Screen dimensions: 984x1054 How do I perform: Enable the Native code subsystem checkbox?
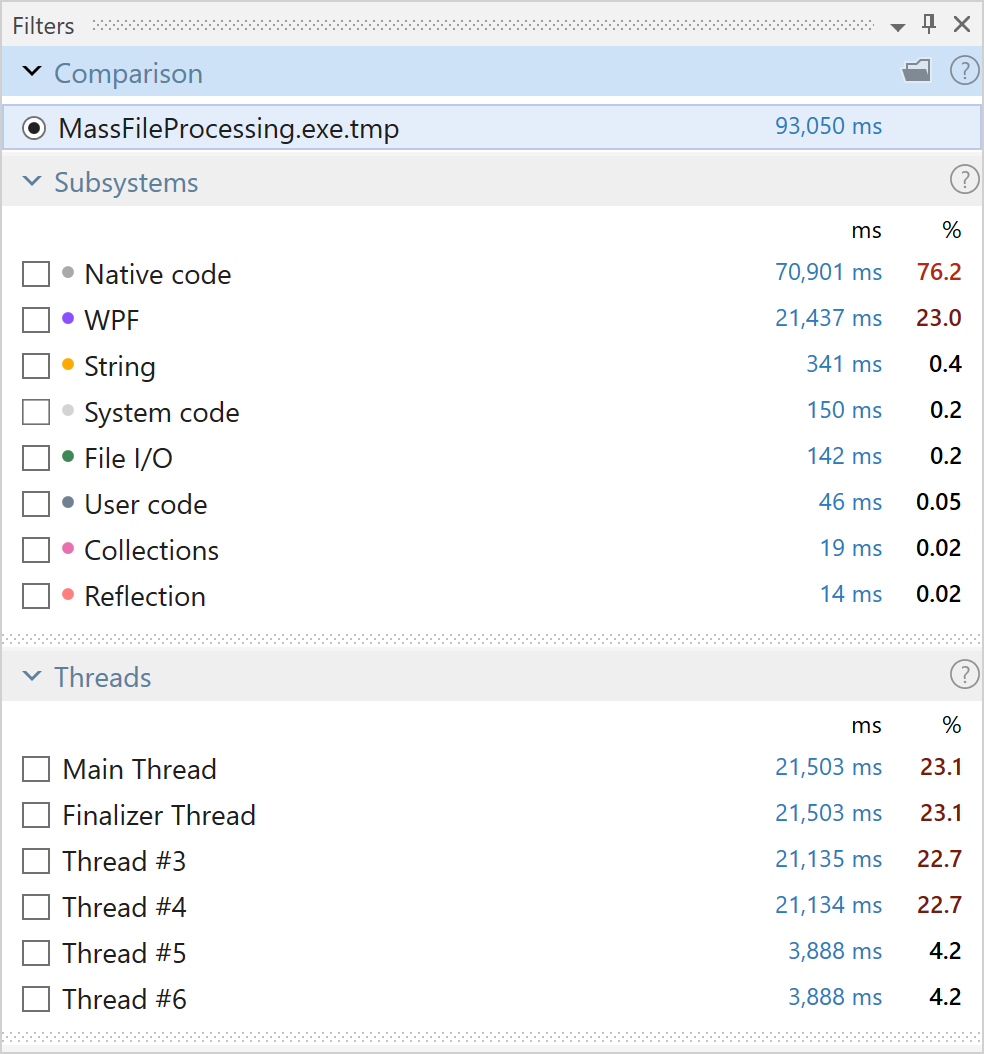[36, 274]
